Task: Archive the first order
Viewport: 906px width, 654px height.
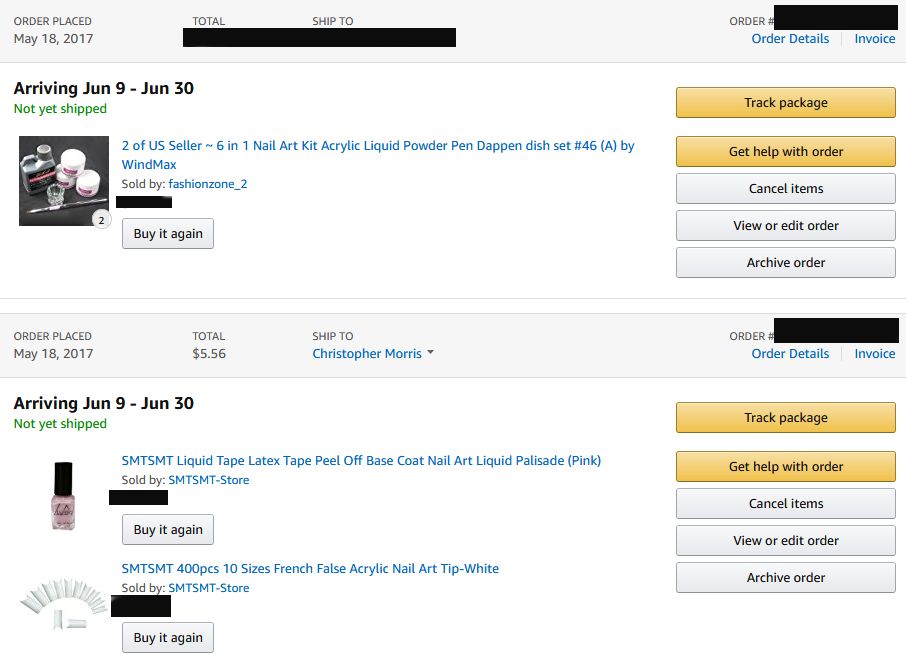Action: 785,263
